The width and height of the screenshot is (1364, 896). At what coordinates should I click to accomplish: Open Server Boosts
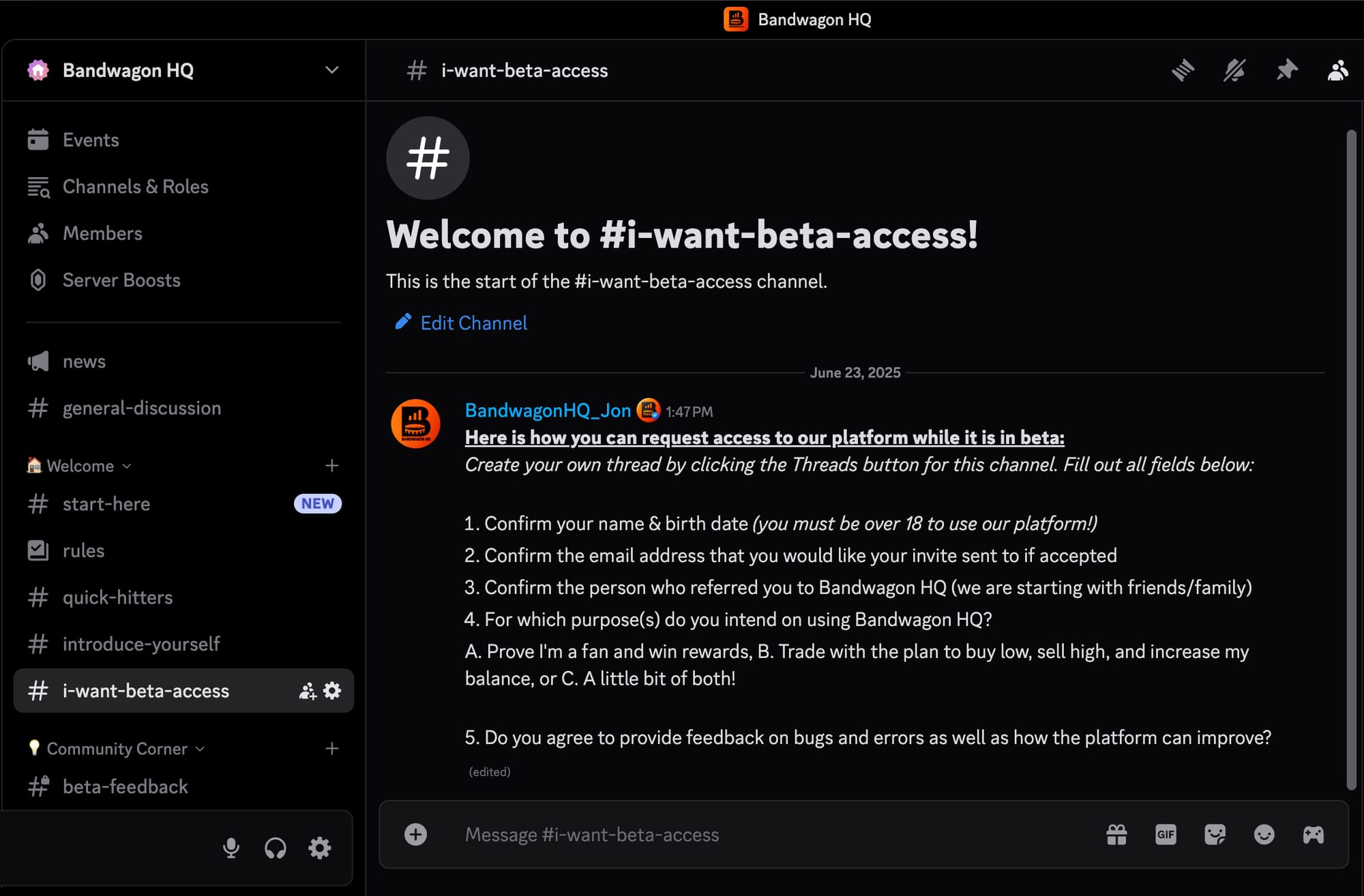tap(183, 280)
